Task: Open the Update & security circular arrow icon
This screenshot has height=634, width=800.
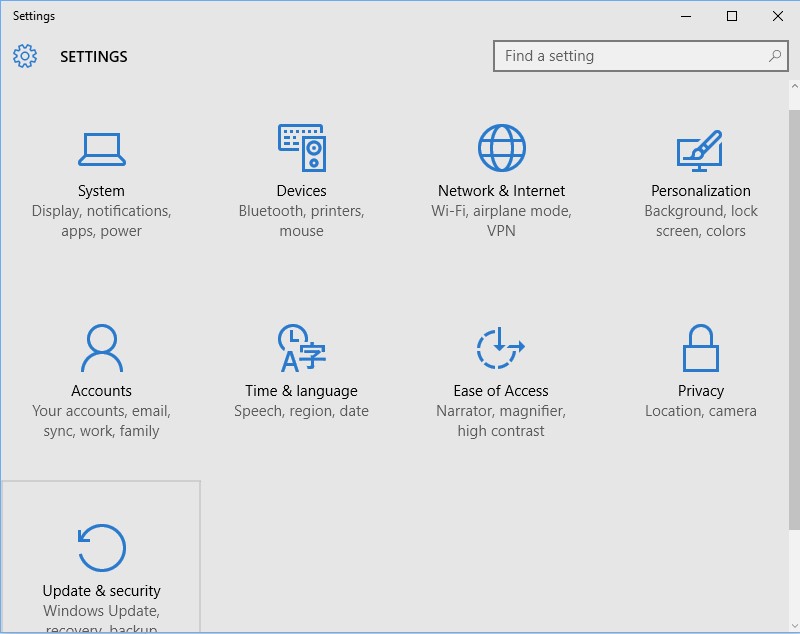Action: click(102, 548)
